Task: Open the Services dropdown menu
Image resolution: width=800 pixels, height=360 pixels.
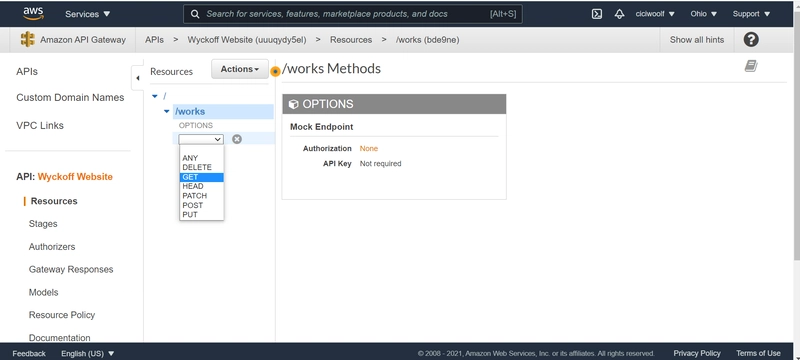Action: tap(88, 14)
